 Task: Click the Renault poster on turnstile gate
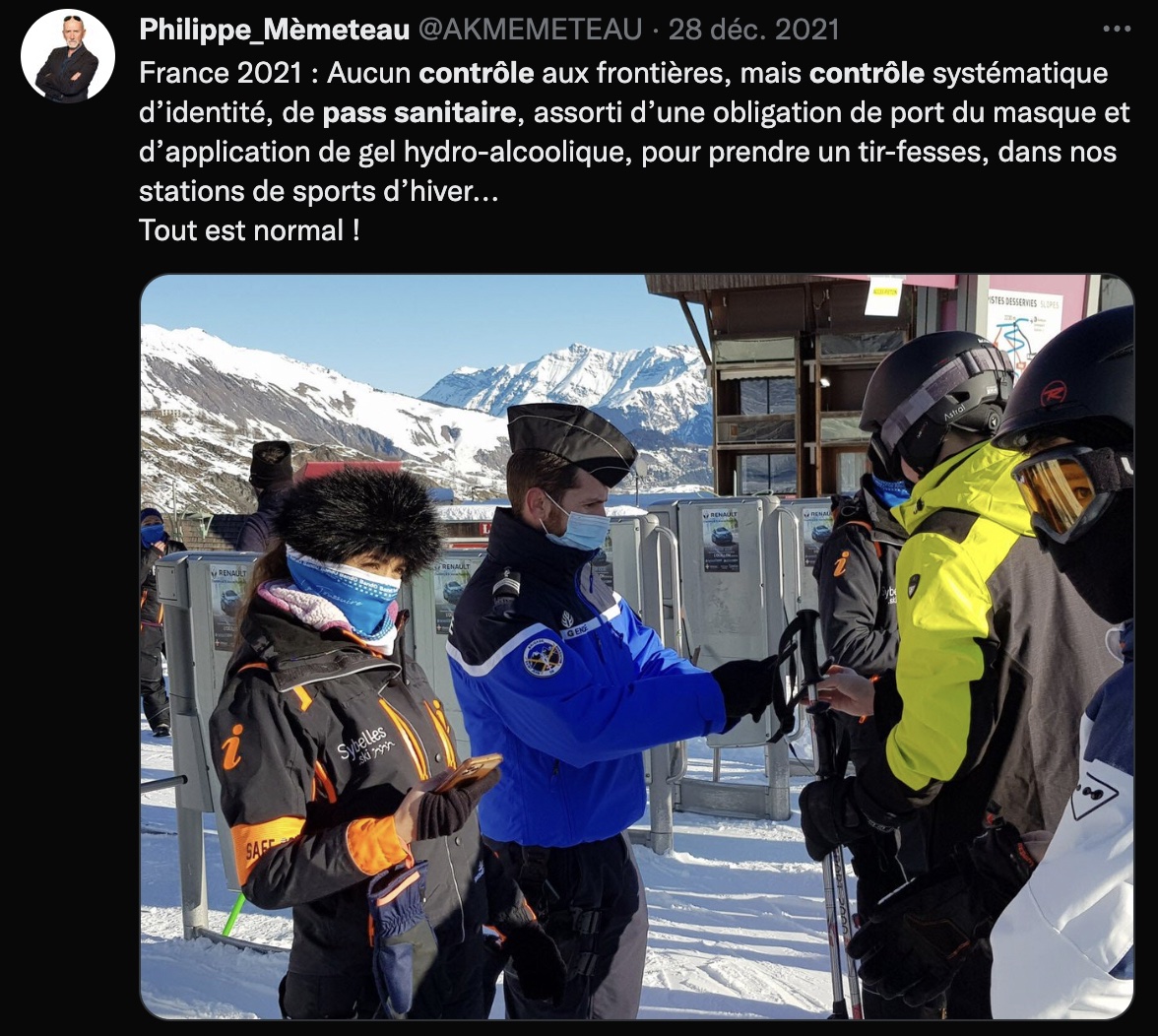point(720,539)
